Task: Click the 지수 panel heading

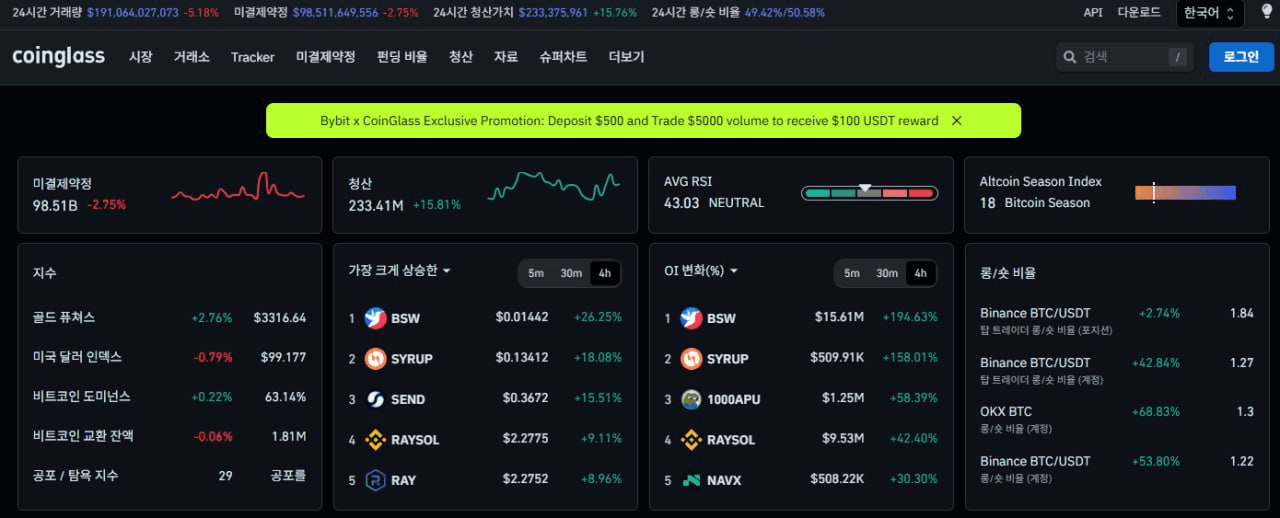Action: click(44, 273)
